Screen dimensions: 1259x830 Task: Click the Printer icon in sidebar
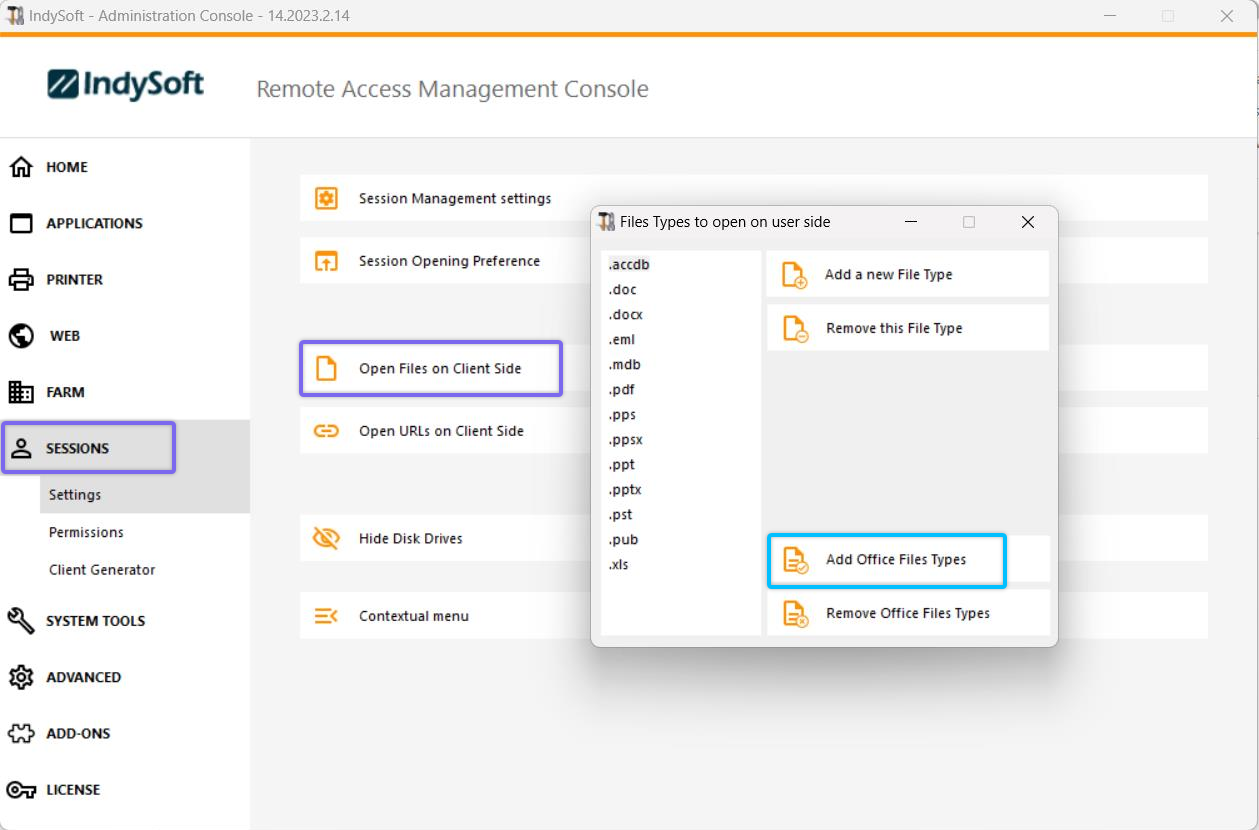point(21,280)
